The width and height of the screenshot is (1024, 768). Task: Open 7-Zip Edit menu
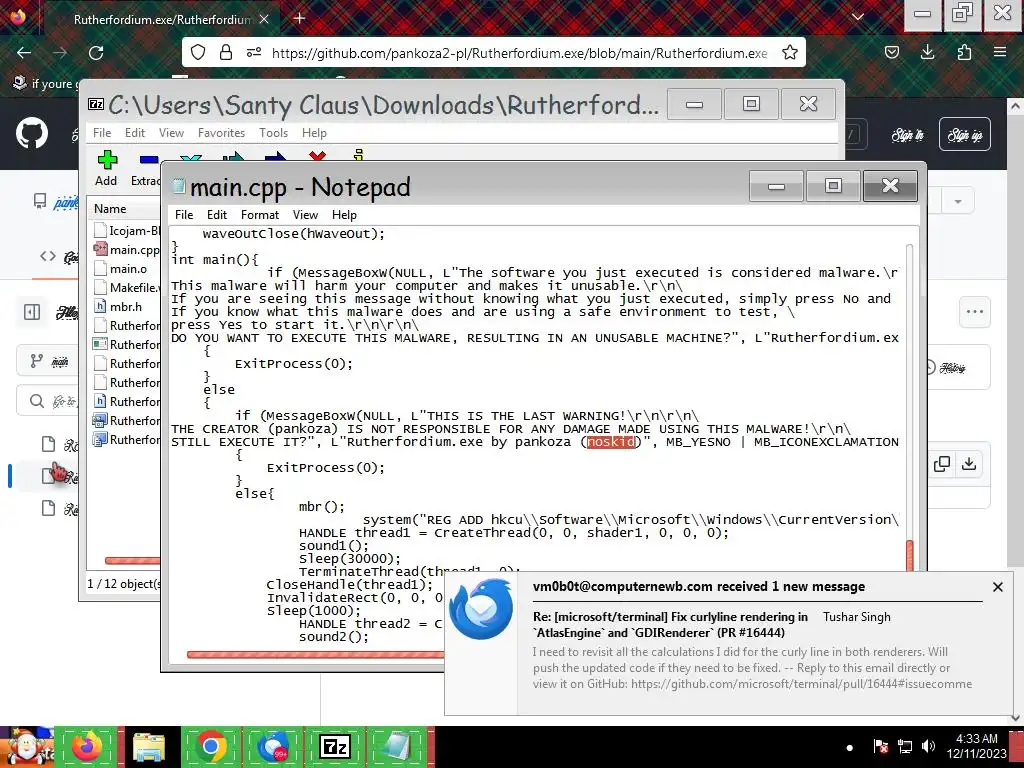135,133
